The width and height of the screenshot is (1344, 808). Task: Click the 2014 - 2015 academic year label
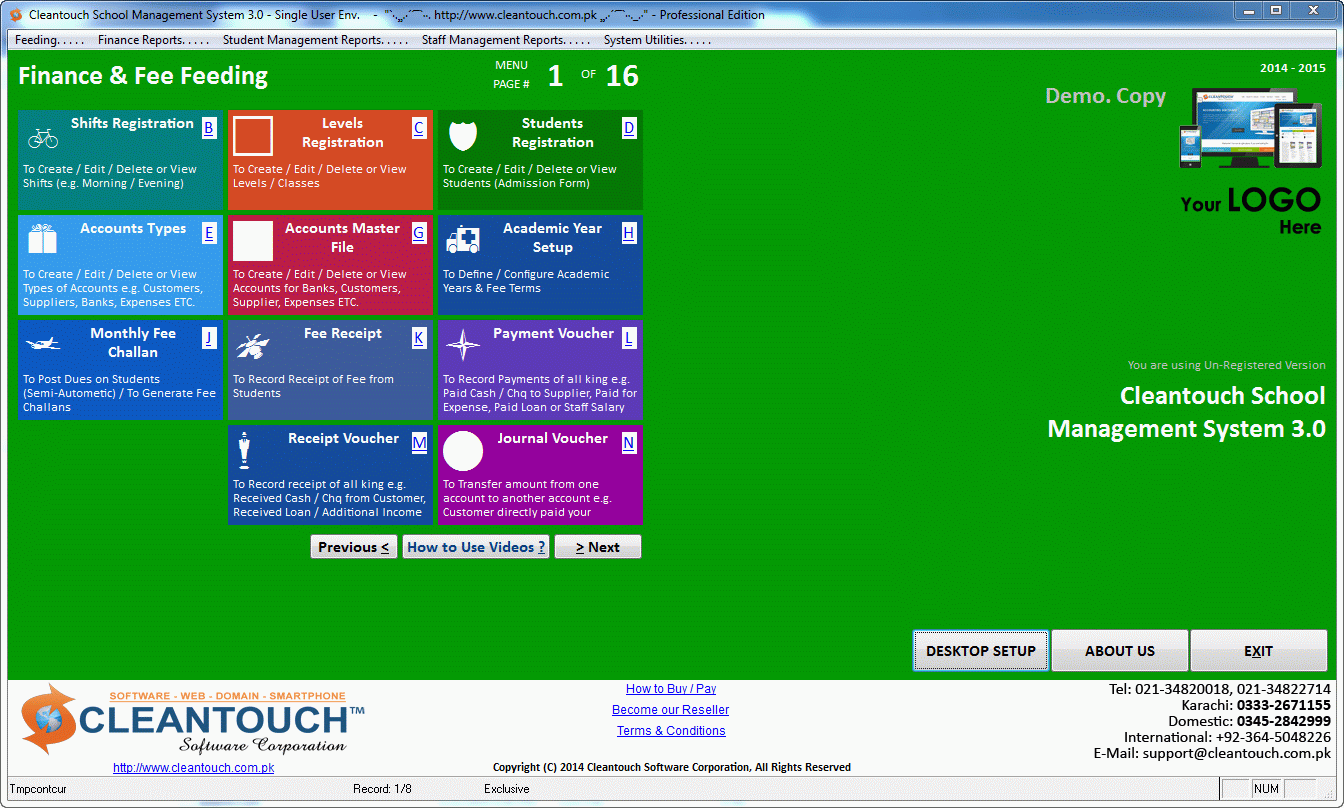(1293, 68)
